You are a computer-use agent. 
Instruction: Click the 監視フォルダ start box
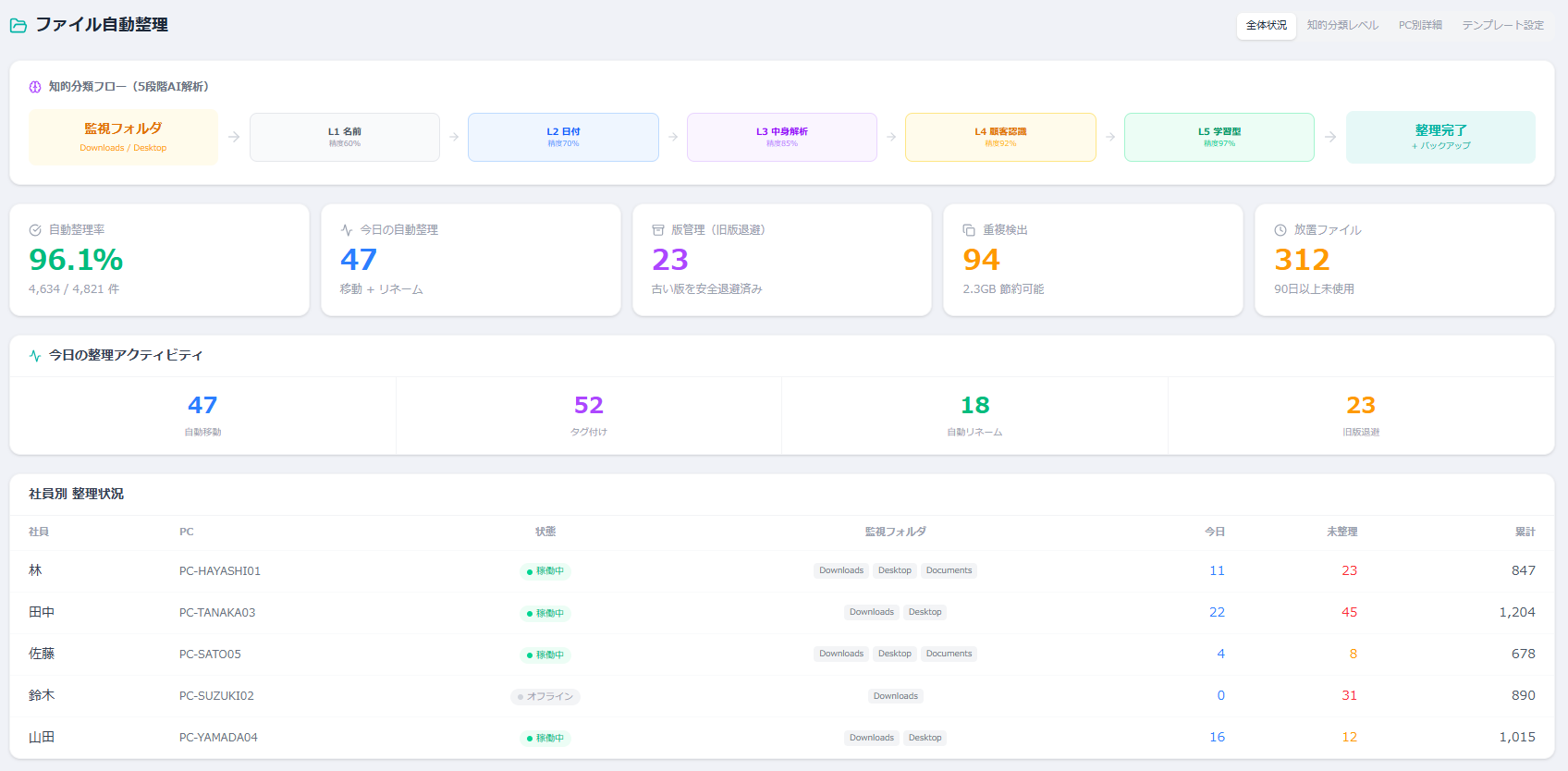[123, 137]
